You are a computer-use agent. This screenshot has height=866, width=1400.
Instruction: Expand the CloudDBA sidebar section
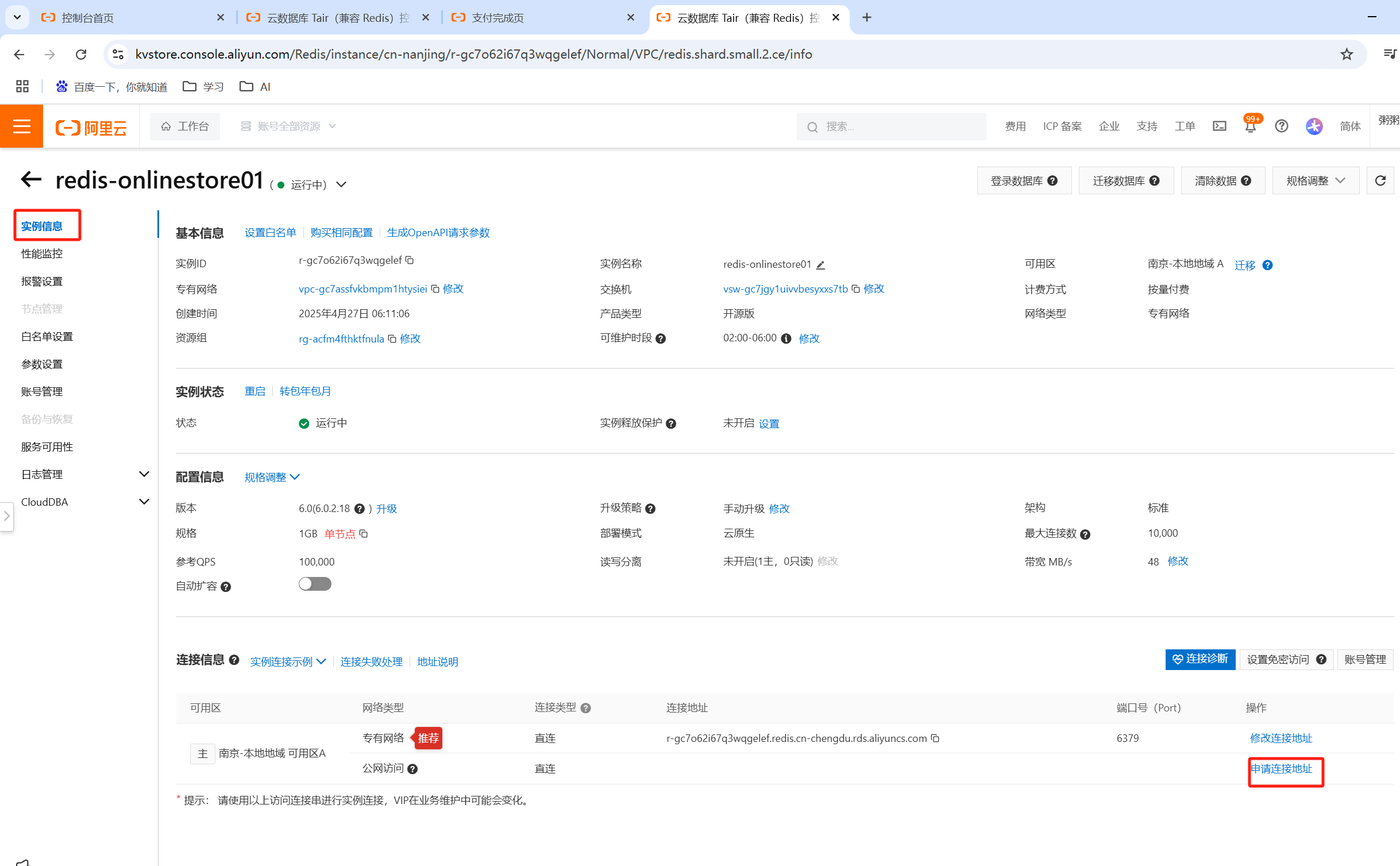click(144, 502)
